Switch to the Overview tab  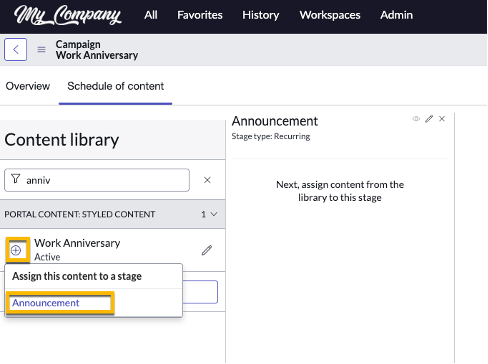[x=28, y=86]
